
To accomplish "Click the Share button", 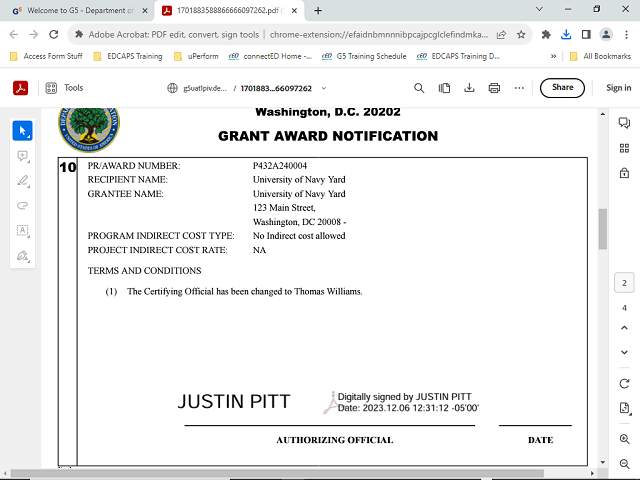I will [562, 88].
